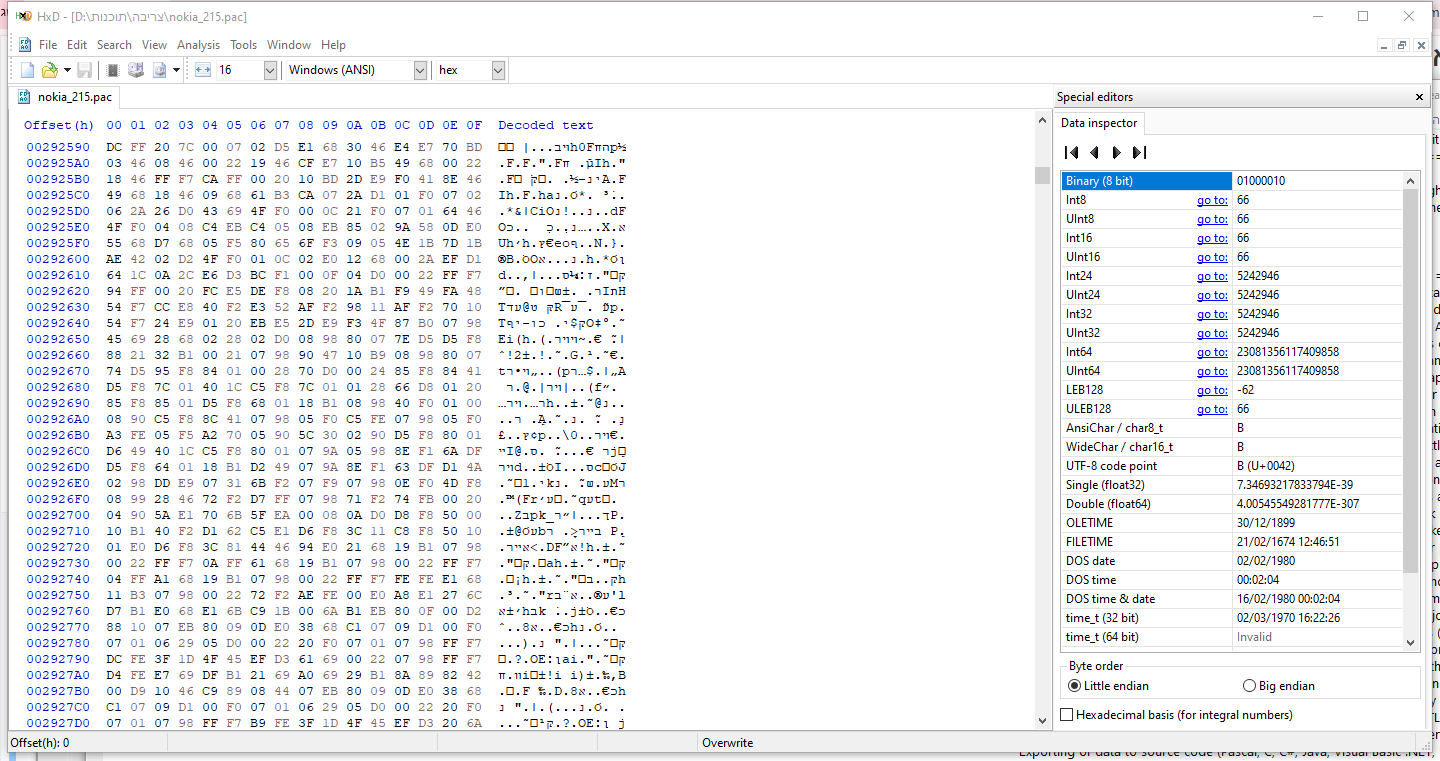This screenshot has height=761, width=1440.
Task: Click the Double (float64) value field
Action: [1317, 504]
